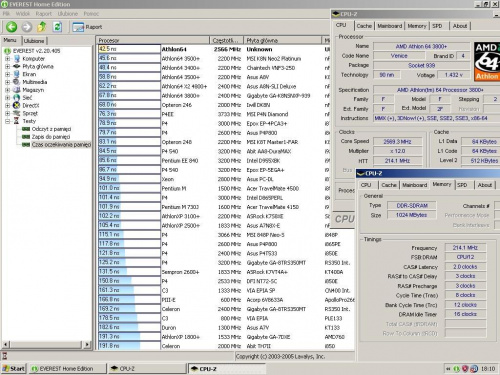Click left arrow of tree horizontal scrollbar
500x375 pixels.
pyautogui.click(x=6, y=344)
